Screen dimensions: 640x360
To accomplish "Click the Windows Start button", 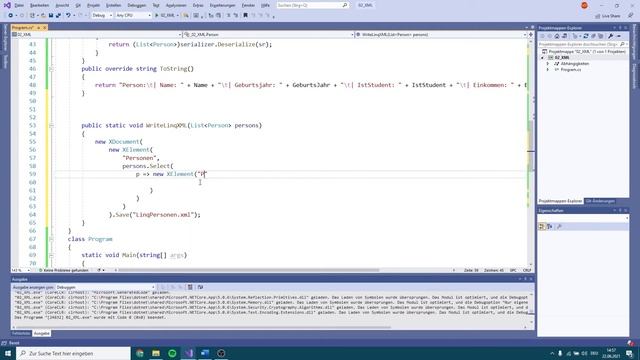I will (x=8, y=353).
